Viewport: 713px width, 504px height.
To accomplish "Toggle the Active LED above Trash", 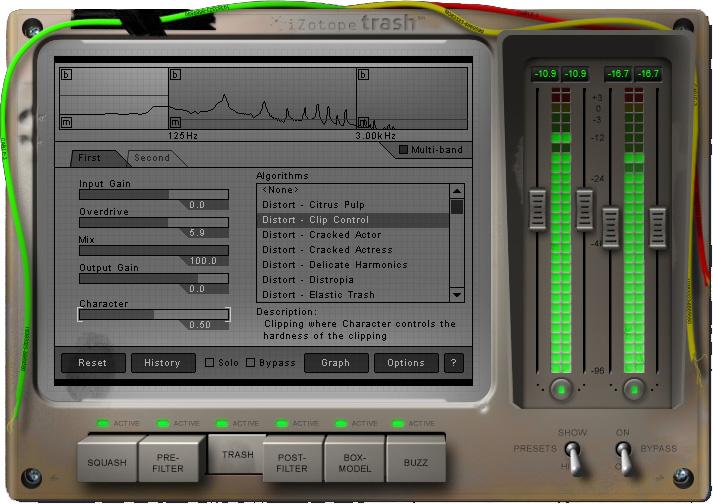I will tap(222, 423).
